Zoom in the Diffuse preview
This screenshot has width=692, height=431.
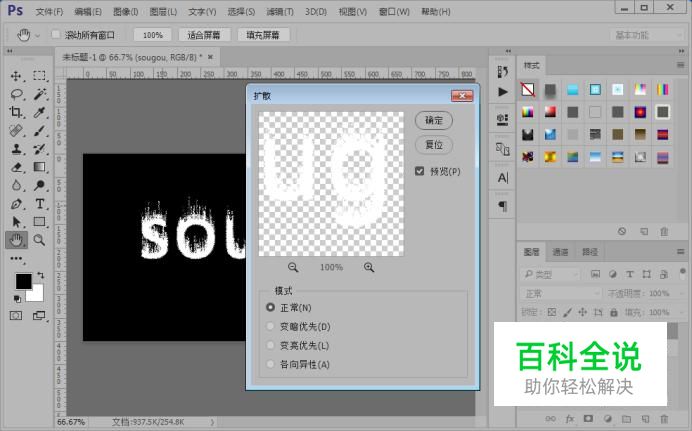tap(369, 267)
